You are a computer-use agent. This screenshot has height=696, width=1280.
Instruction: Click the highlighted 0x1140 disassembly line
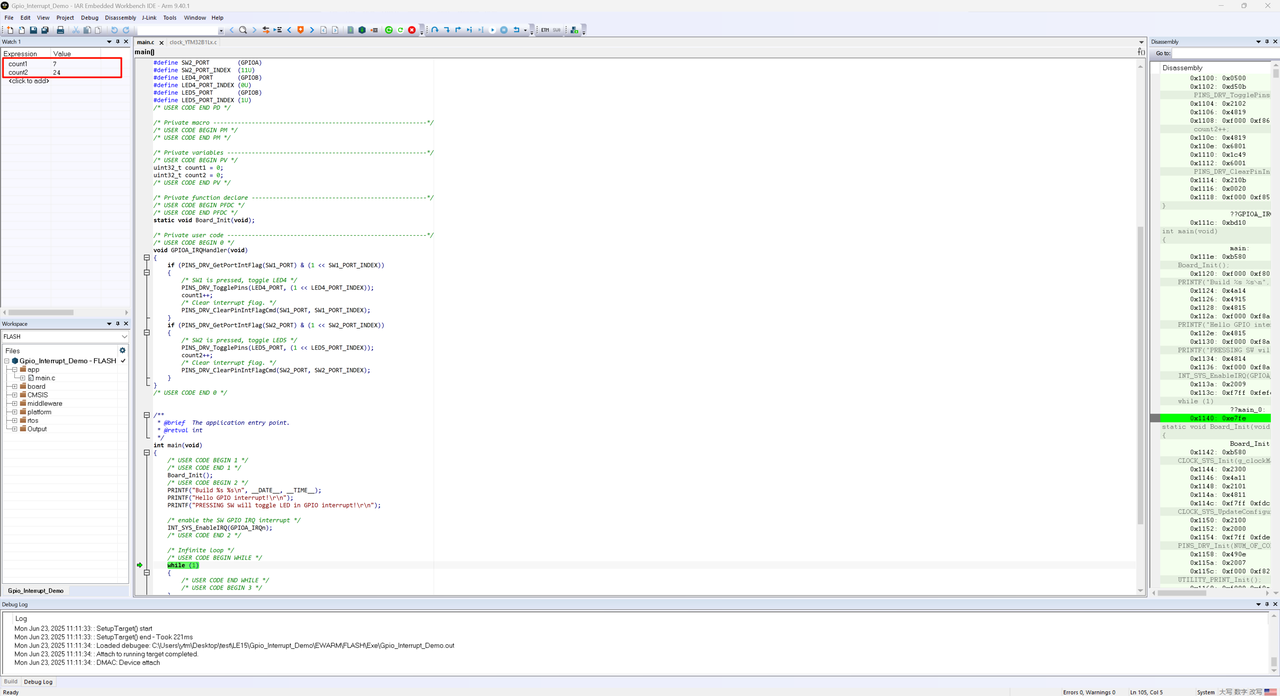1215,418
